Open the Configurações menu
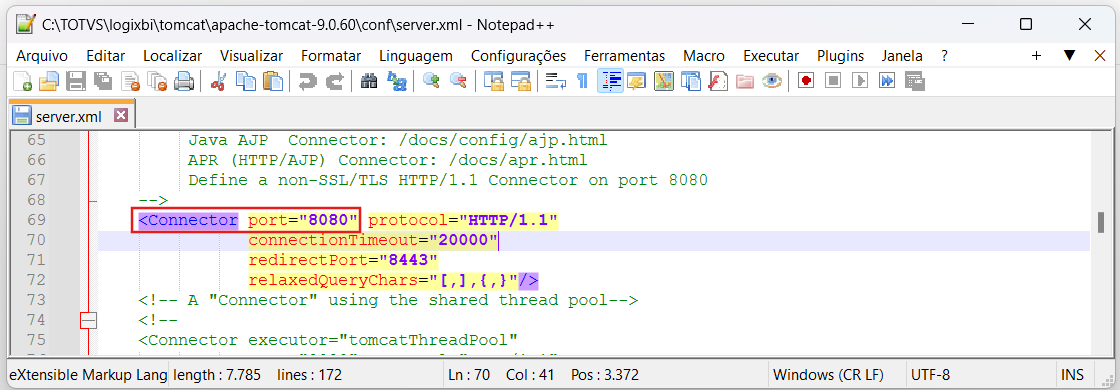Screen dimensions: 1120x390 [519, 56]
